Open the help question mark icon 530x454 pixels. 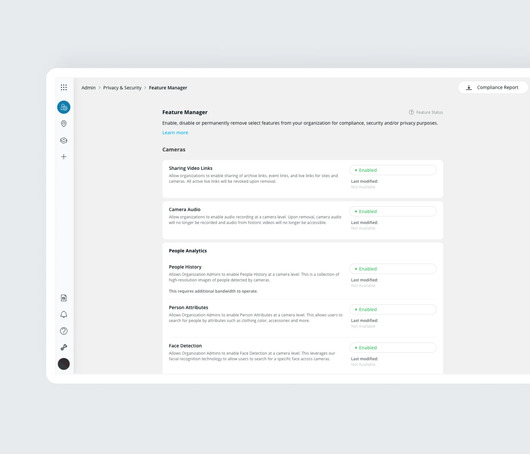coord(64,331)
